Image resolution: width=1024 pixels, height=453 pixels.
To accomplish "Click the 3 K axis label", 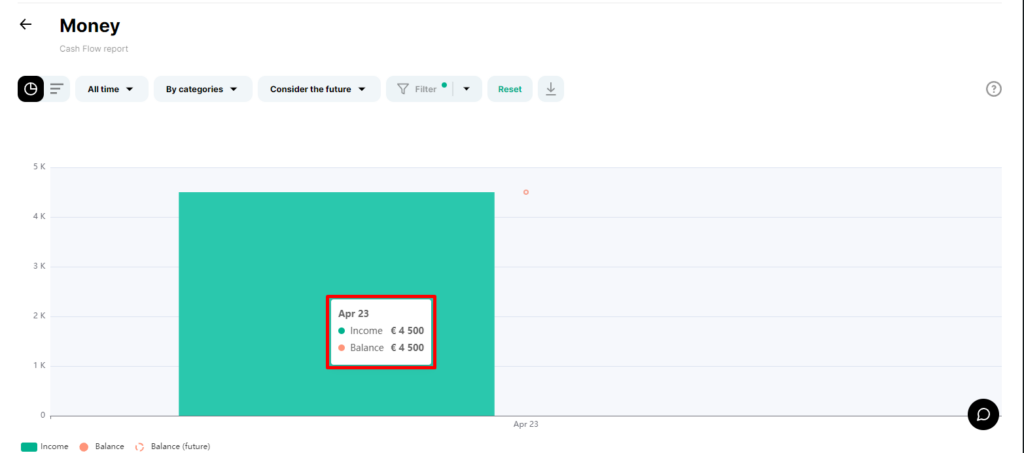I will pos(39,266).
